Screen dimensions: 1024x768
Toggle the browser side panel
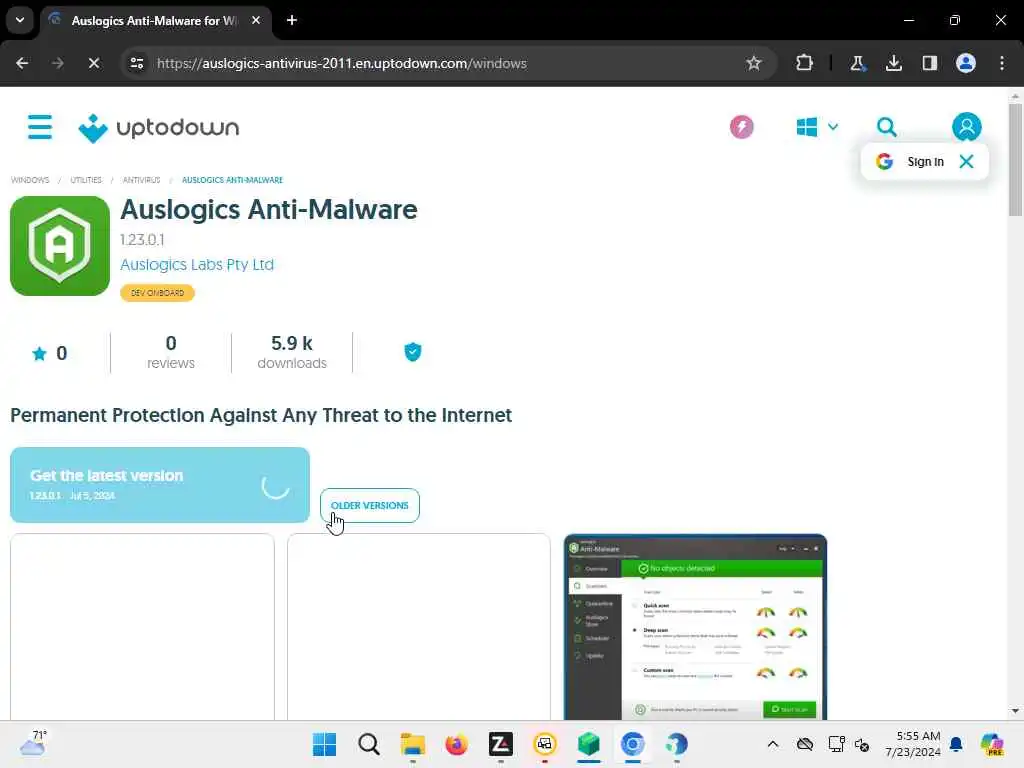pos(929,63)
